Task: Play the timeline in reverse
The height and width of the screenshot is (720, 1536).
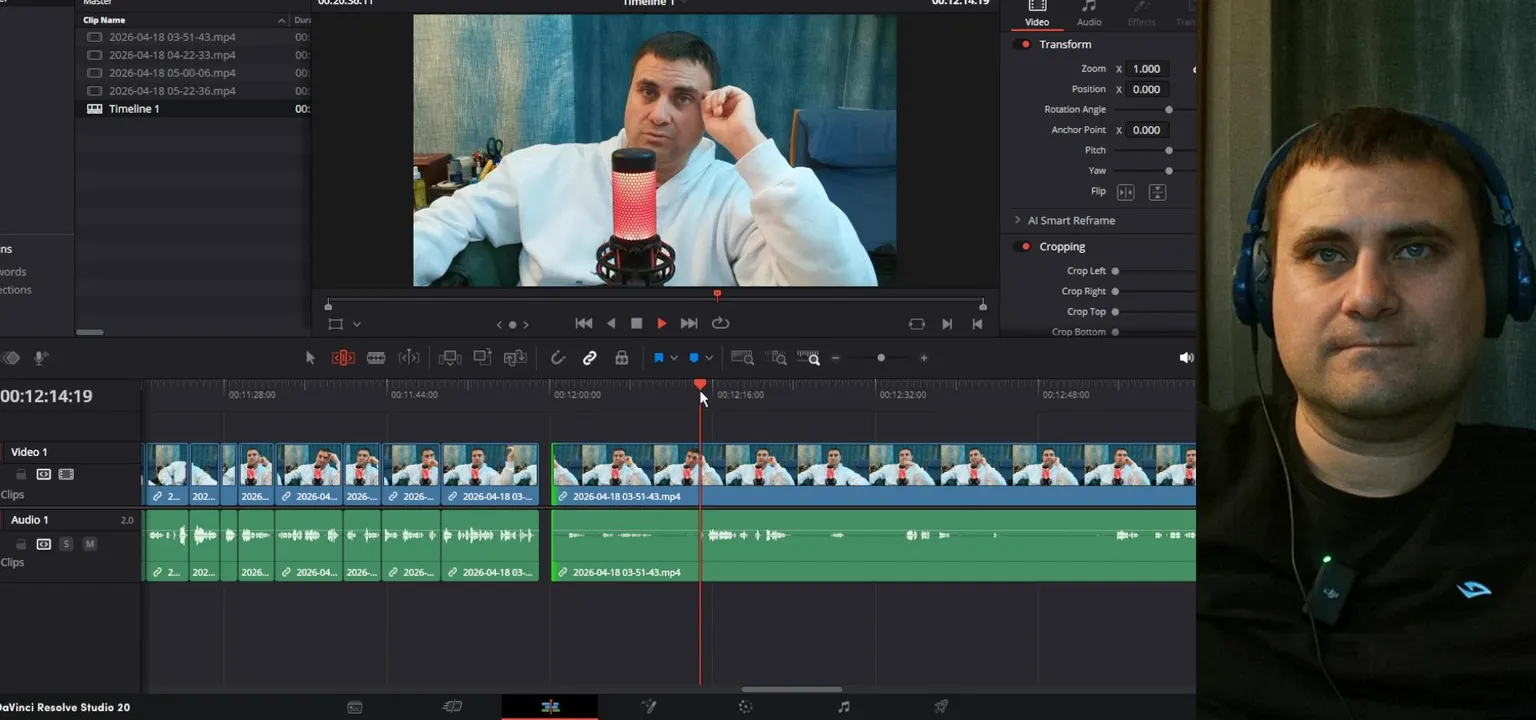Action: tap(611, 324)
